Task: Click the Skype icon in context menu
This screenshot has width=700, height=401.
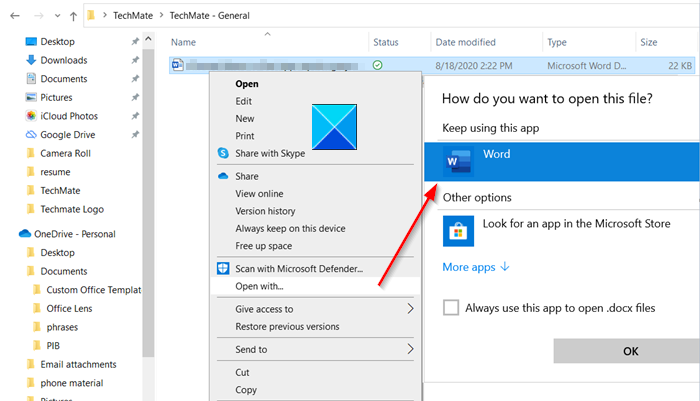Action: tap(224, 153)
